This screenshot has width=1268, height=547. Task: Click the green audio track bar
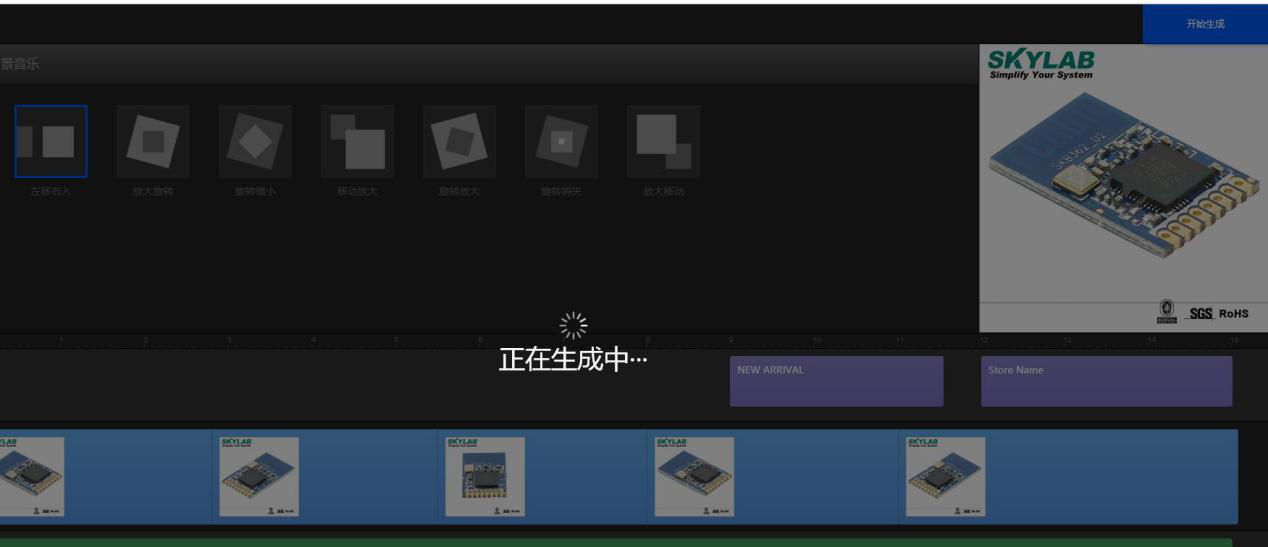point(616,543)
